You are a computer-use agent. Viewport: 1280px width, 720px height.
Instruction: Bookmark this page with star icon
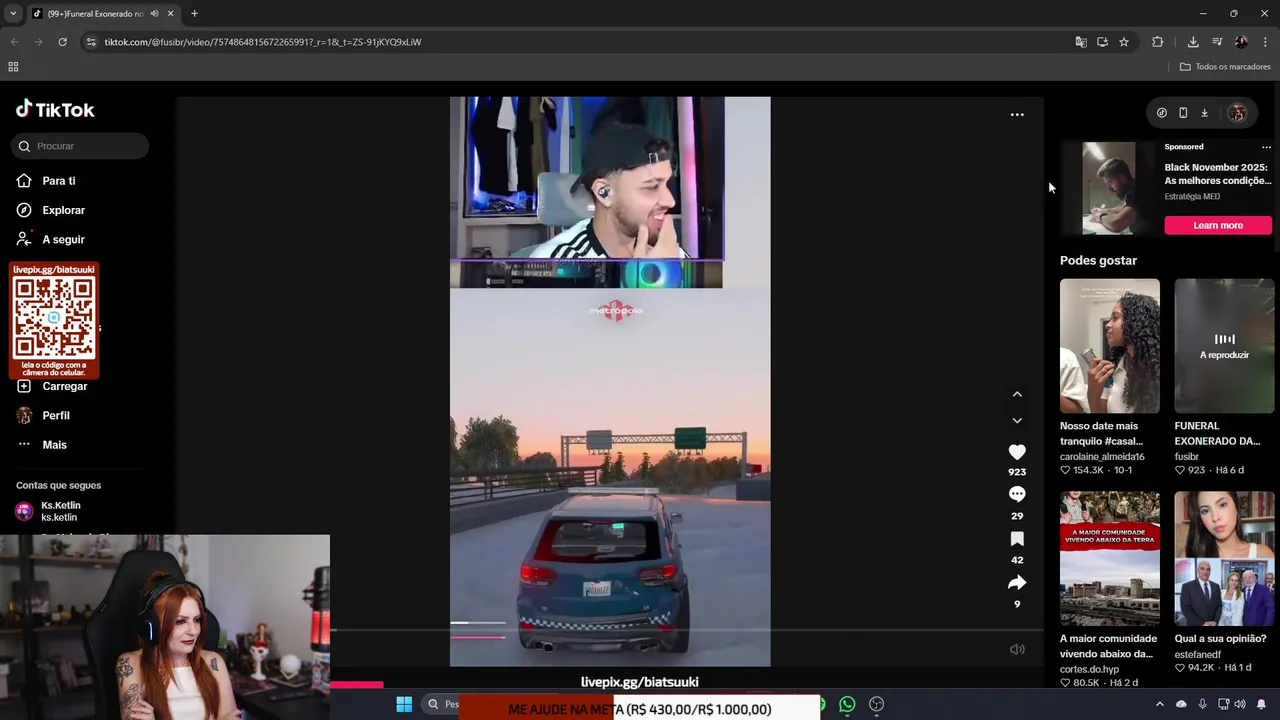click(1124, 42)
